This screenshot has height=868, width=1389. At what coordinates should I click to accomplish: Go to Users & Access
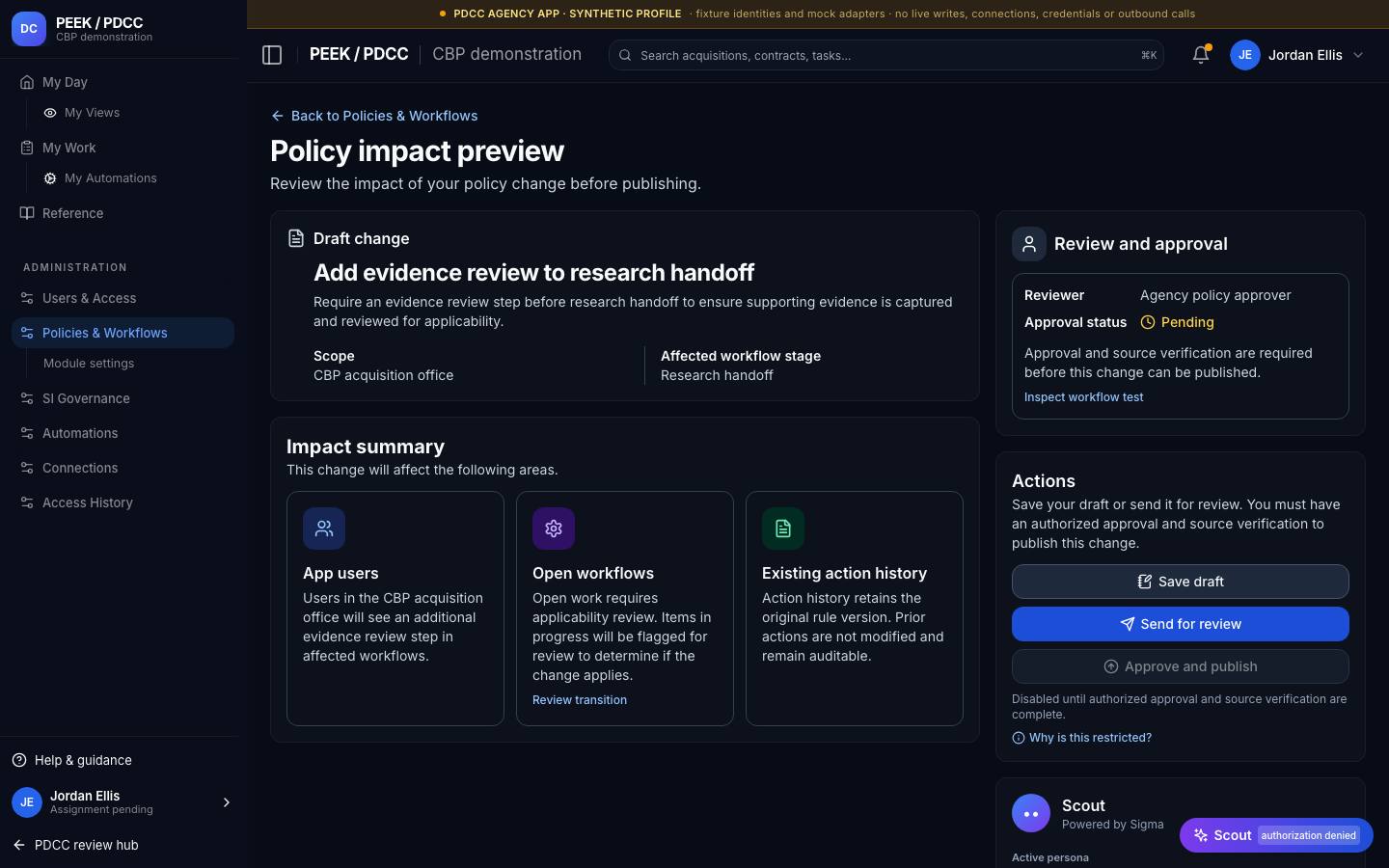(123, 298)
